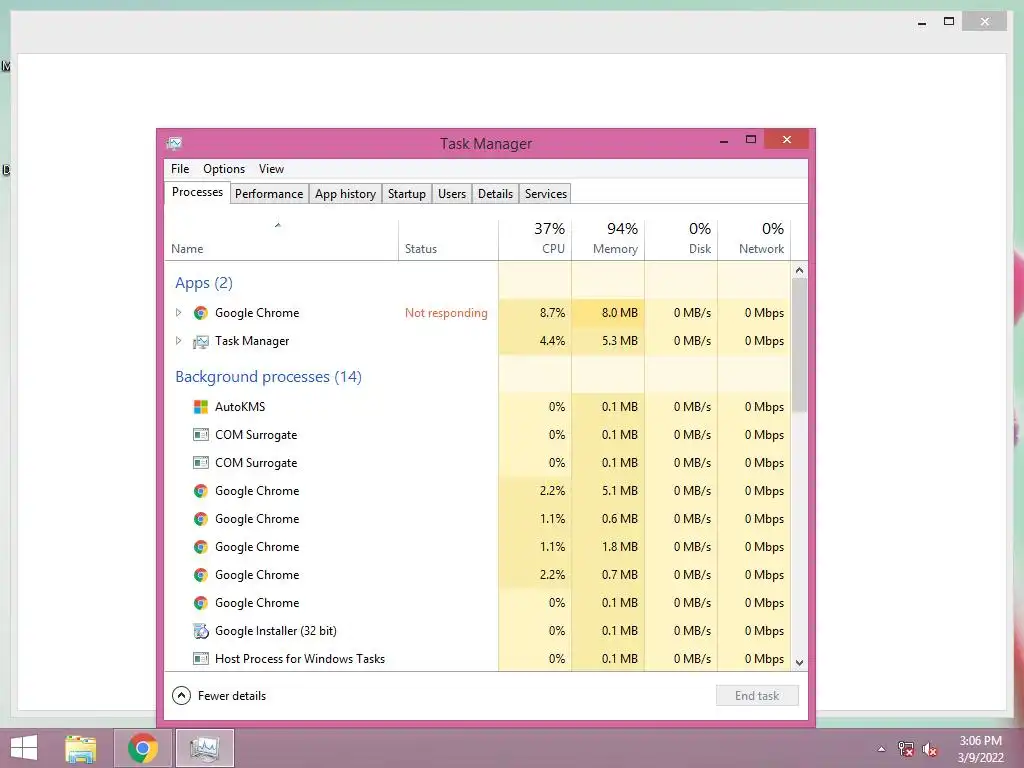Collapse to Fewer details view

pyautogui.click(x=219, y=696)
